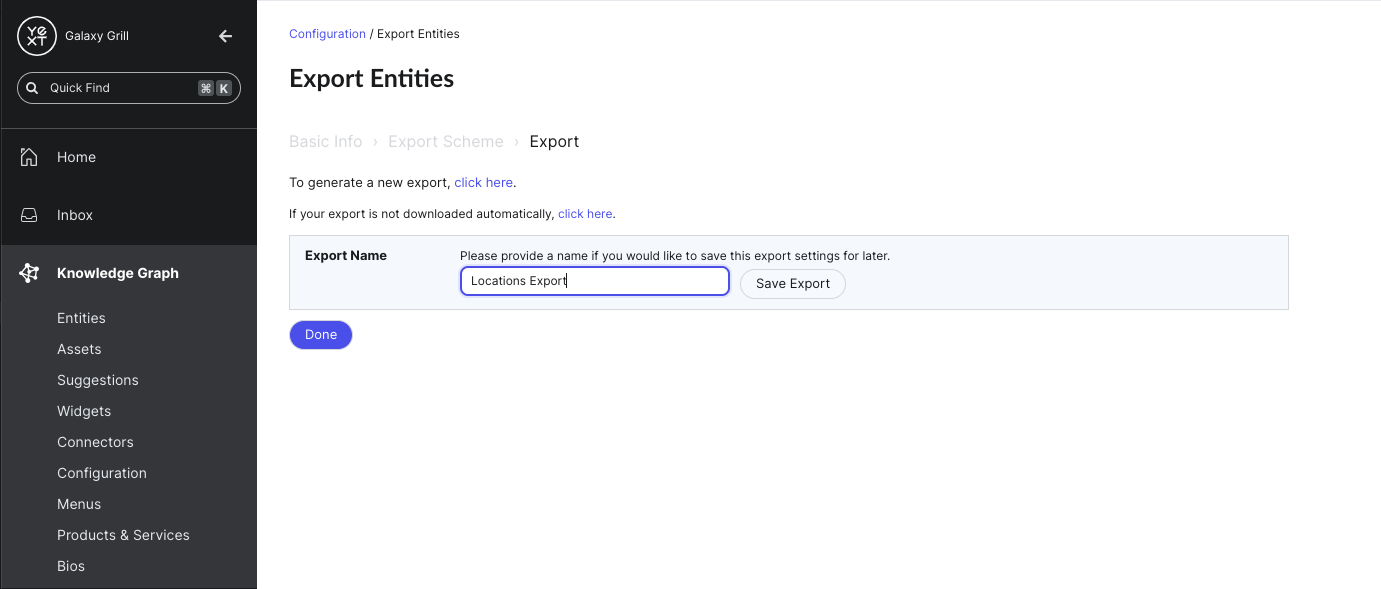Viewport: 1381px width, 589px height.
Task: Open Products & Services
Action: (123, 535)
